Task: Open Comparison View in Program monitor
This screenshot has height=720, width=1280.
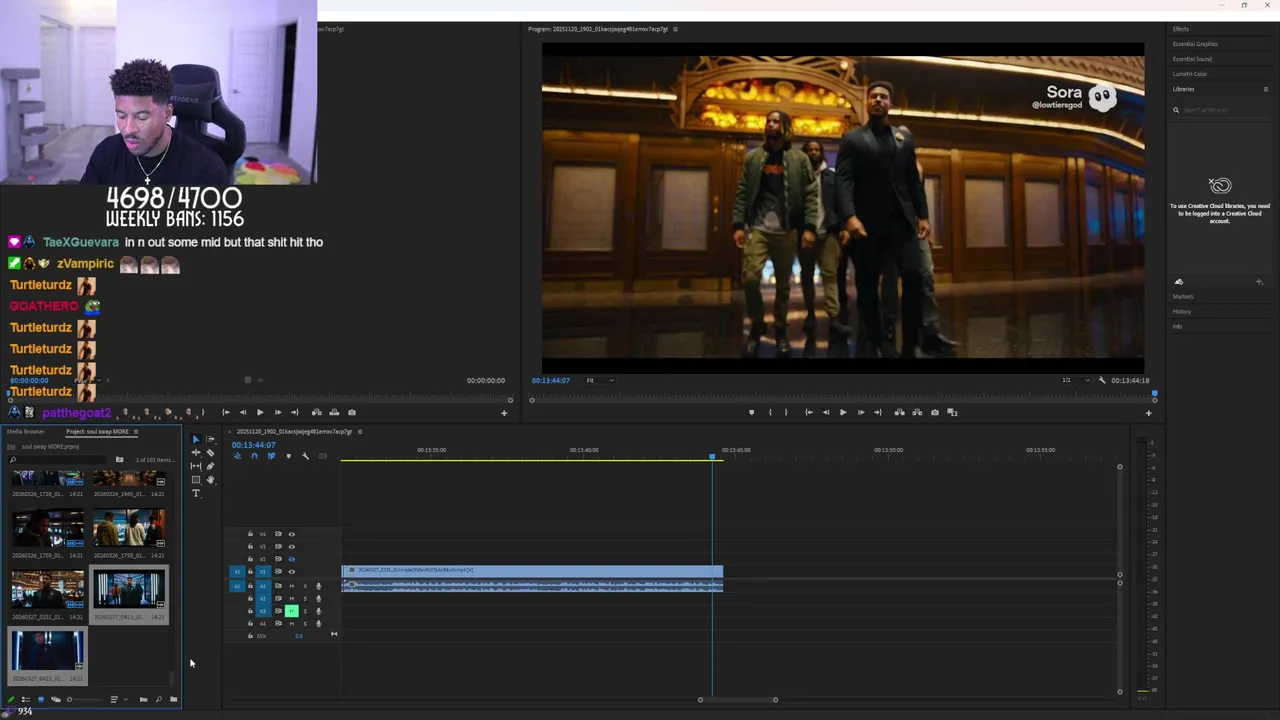Action: [952, 412]
